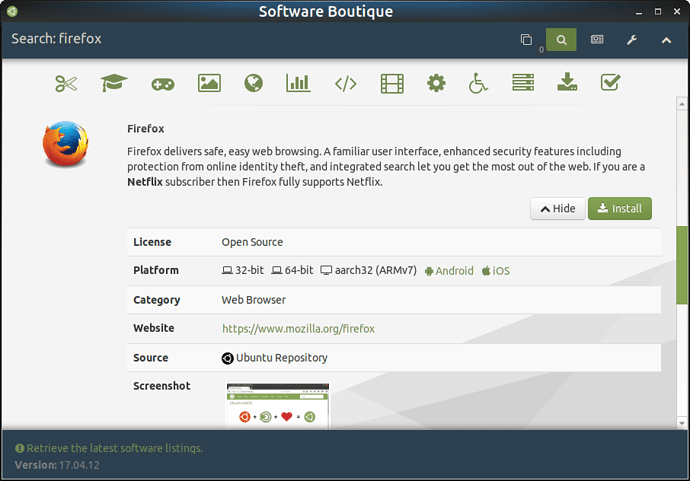Image resolution: width=690 pixels, height=481 pixels.
Task: Open the Fixes checkmark category icon
Action: pos(610,82)
